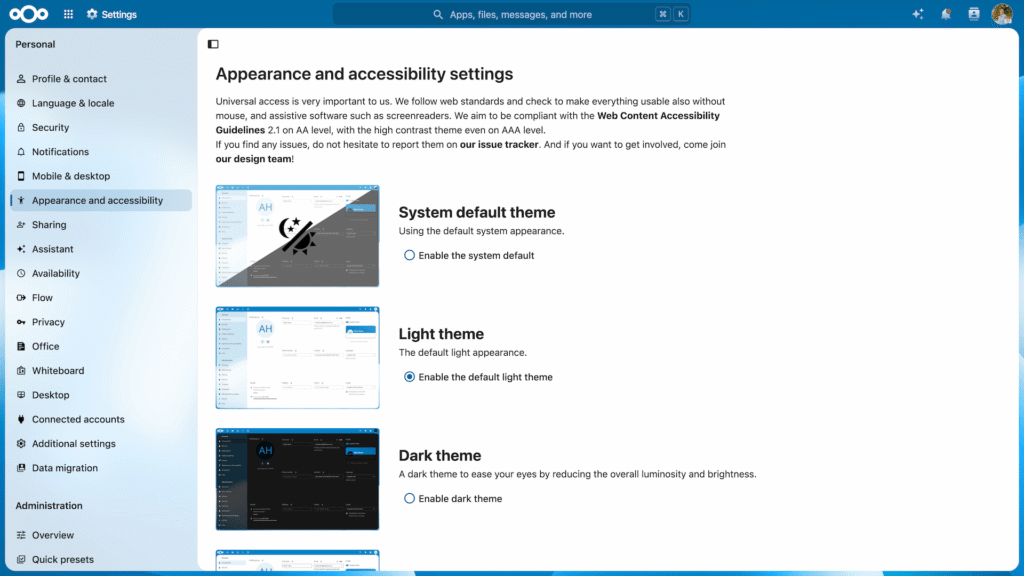Click the Whiteboard icon in sidebar
This screenshot has width=1024, height=576.
21,370
